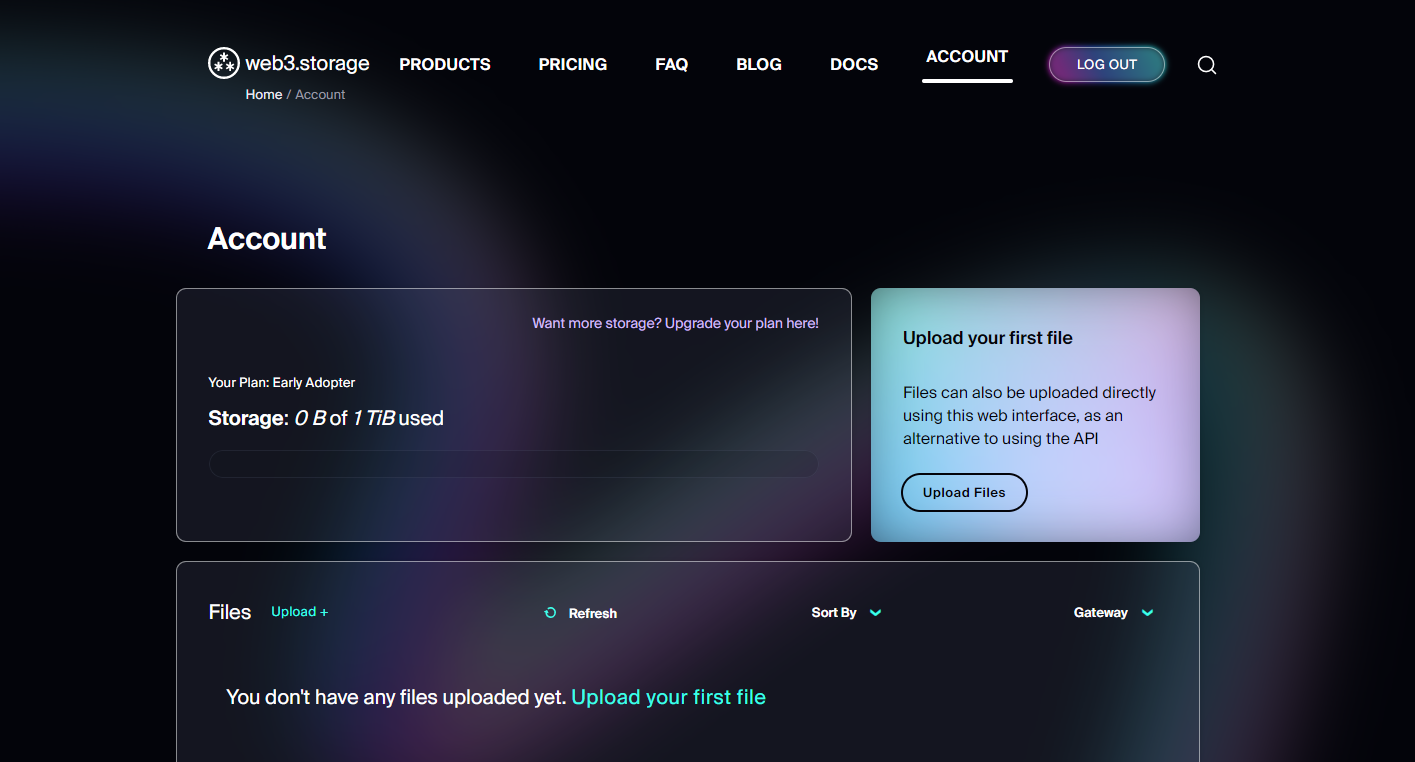Click Upload + beside Files heading
The width and height of the screenshot is (1415, 762).
[299, 612]
